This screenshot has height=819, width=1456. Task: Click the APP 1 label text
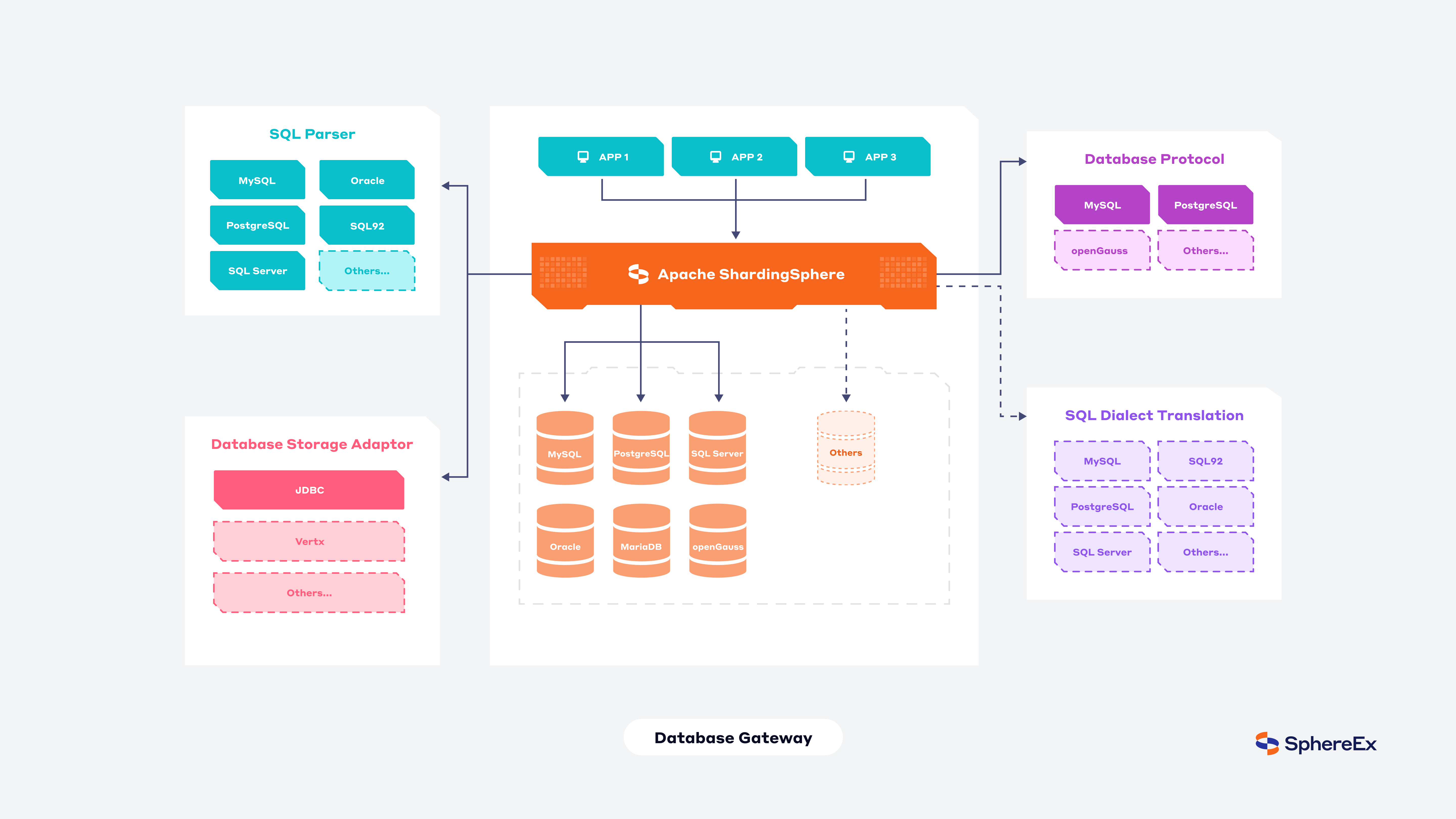coord(614,157)
